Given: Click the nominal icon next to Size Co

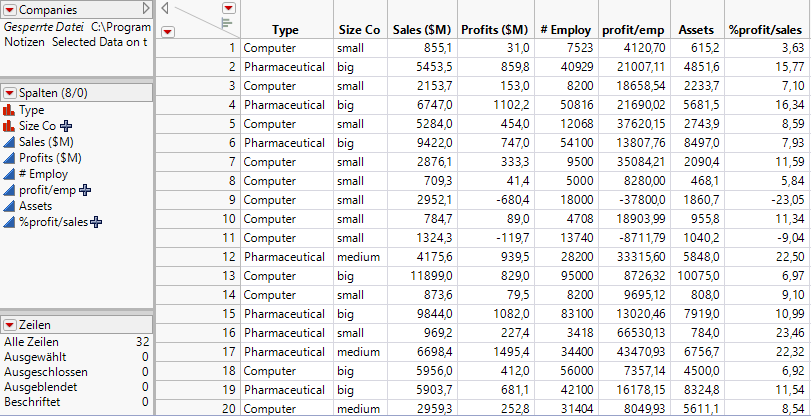Looking at the screenshot, I should [x=9, y=126].
